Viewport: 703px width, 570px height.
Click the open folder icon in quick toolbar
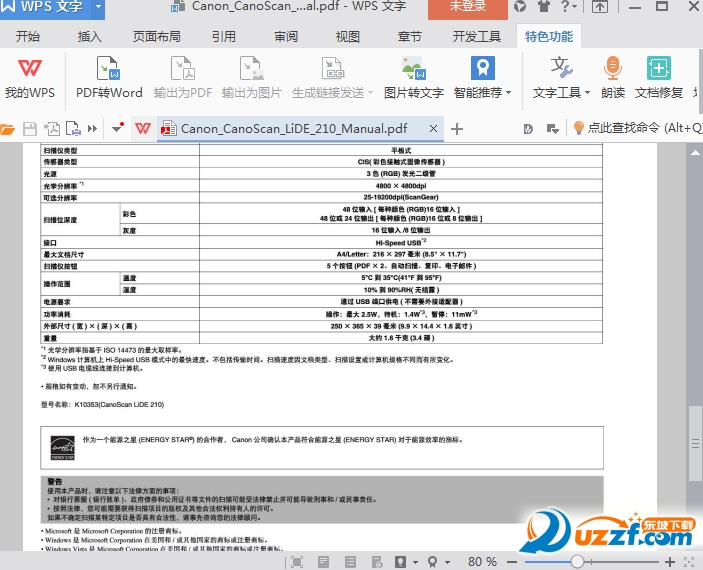pyautogui.click(x=8, y=129)
